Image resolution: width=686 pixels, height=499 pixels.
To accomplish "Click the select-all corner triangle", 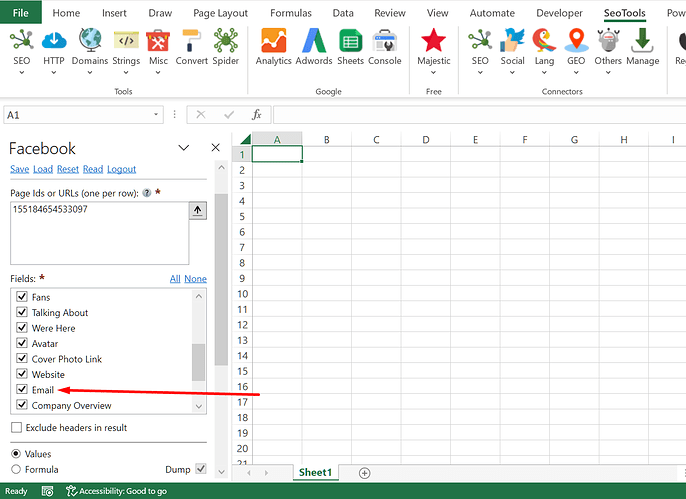I will pos(245,139).
